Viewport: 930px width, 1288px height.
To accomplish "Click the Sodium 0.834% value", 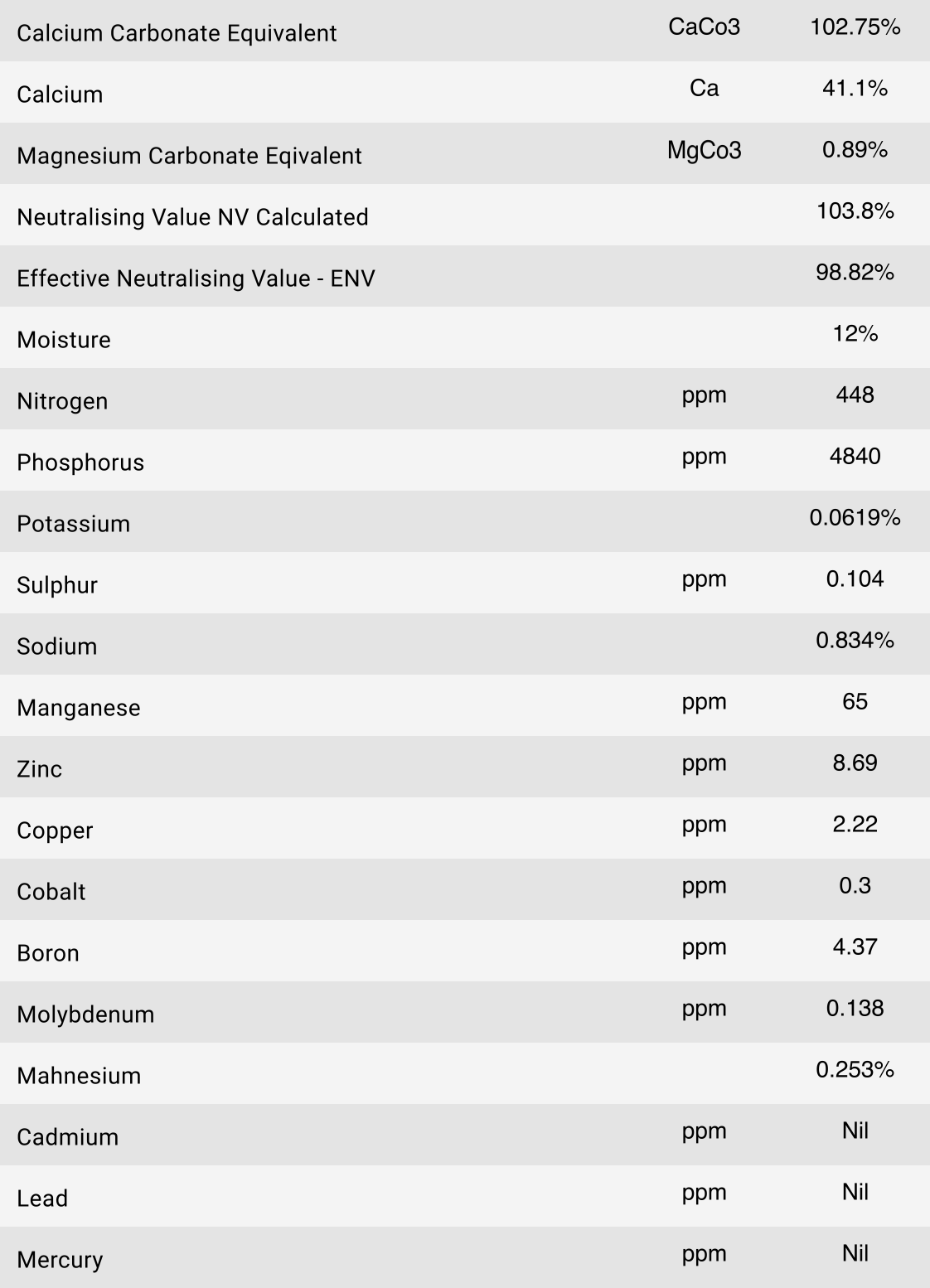I will click(x=855, y=641).
